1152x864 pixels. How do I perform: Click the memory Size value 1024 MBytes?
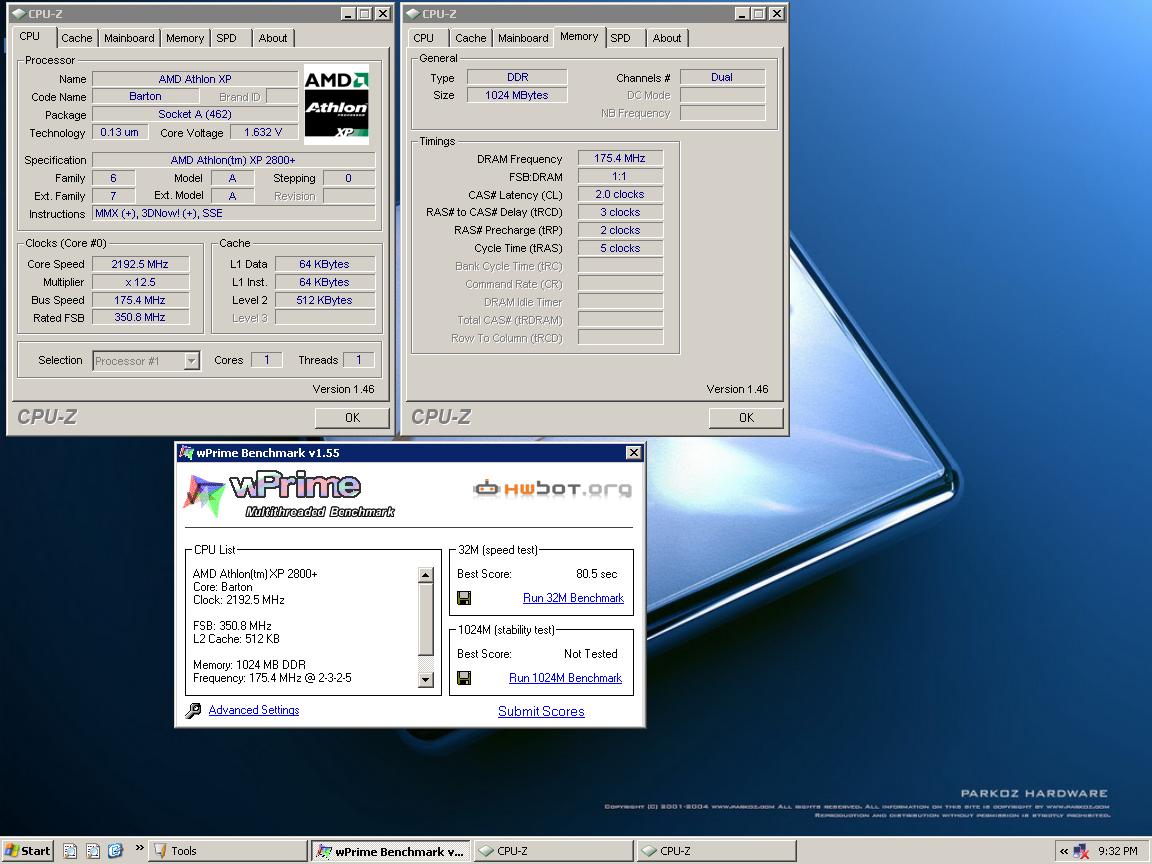(x=516, y=95)
